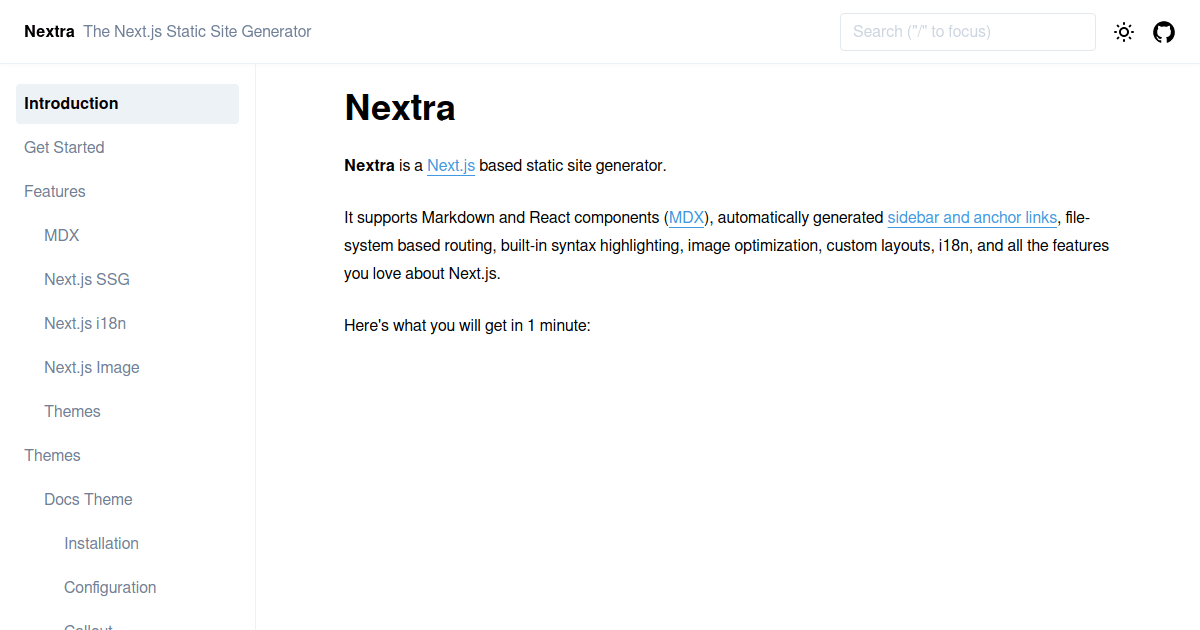Expand the Features sidebar section

pyautogui.click(x=55, y=192)
